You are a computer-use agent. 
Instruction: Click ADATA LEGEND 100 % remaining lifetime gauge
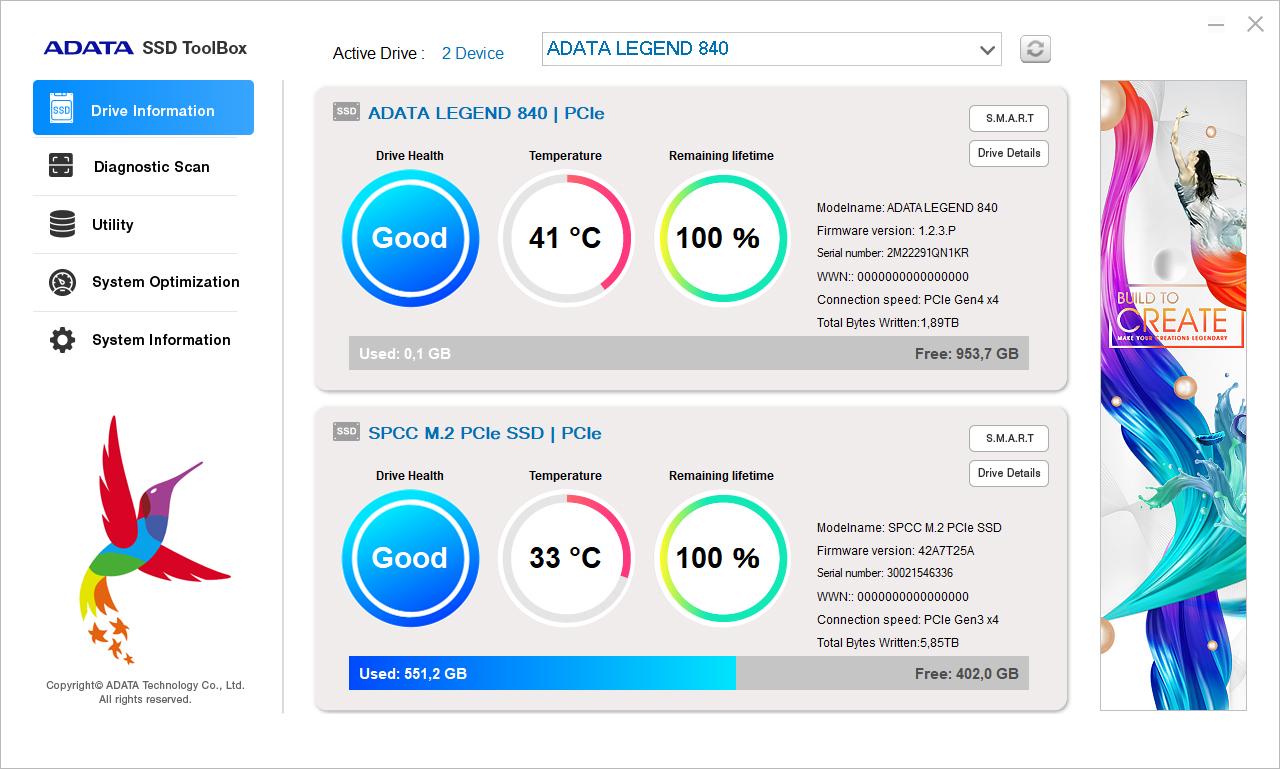click(x=721, y=238)
